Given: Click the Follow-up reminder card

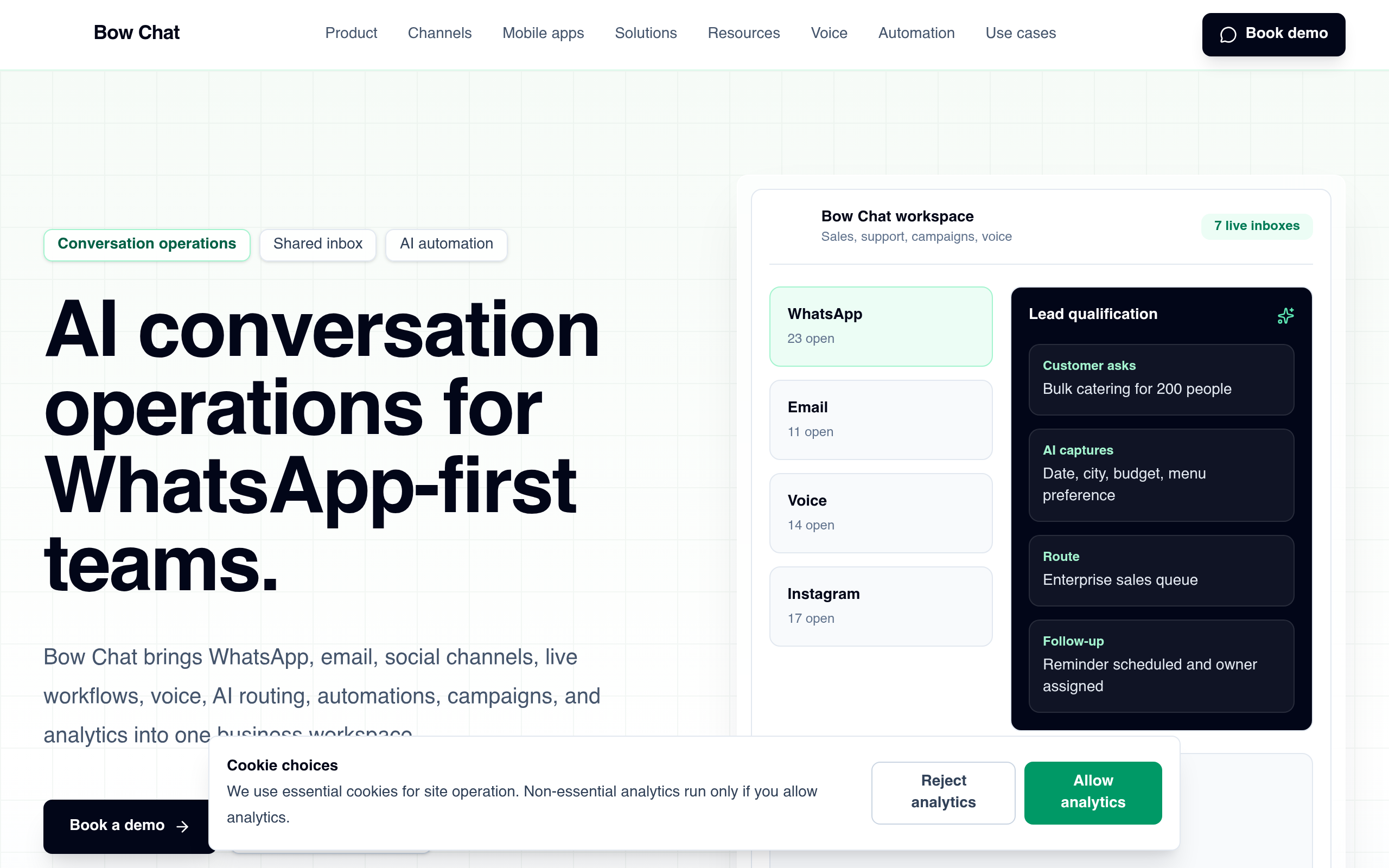Looking at the screenshot, I should (x=1161, y=666).
